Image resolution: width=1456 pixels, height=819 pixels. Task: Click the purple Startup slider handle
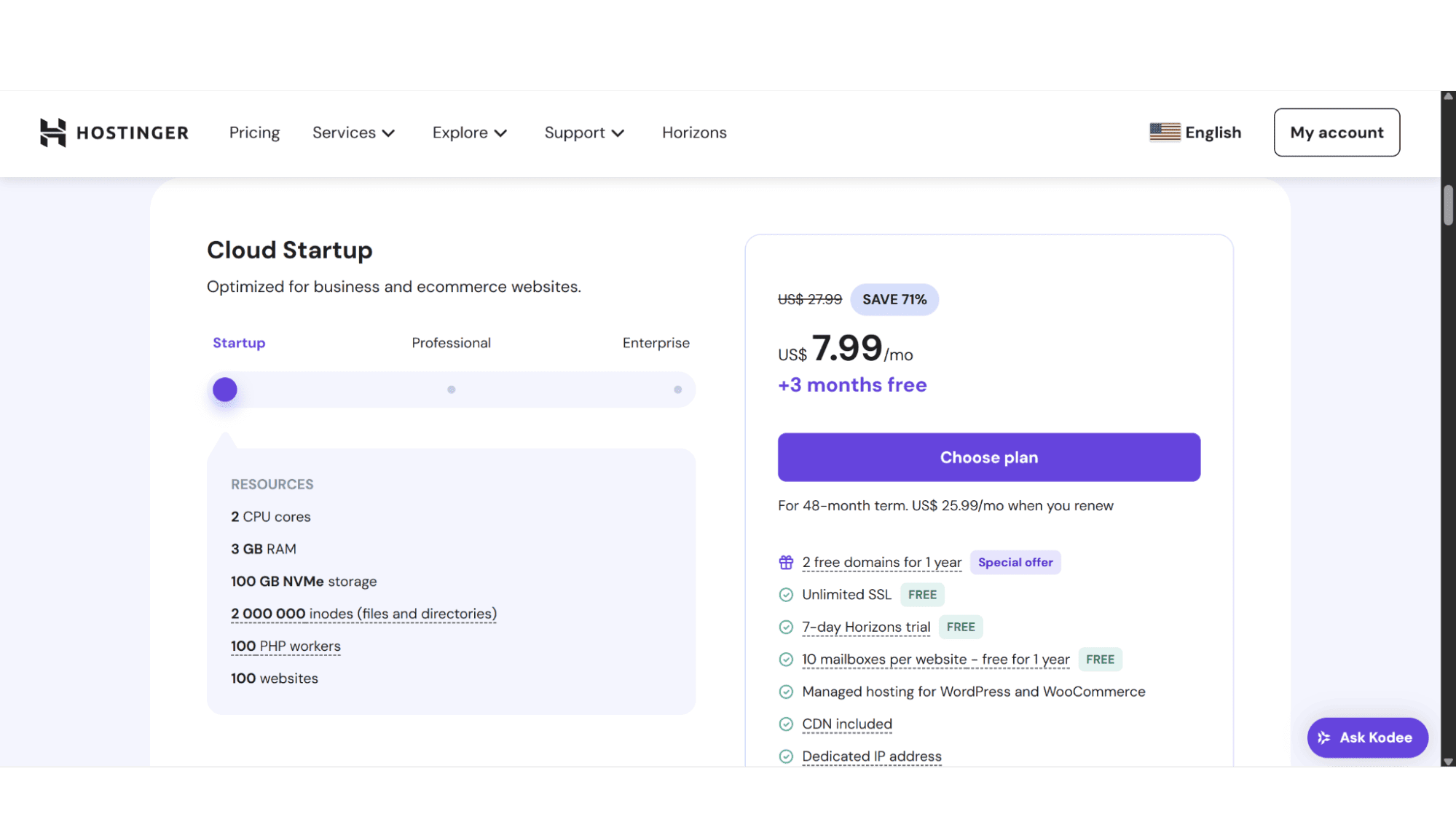point(225,389)
